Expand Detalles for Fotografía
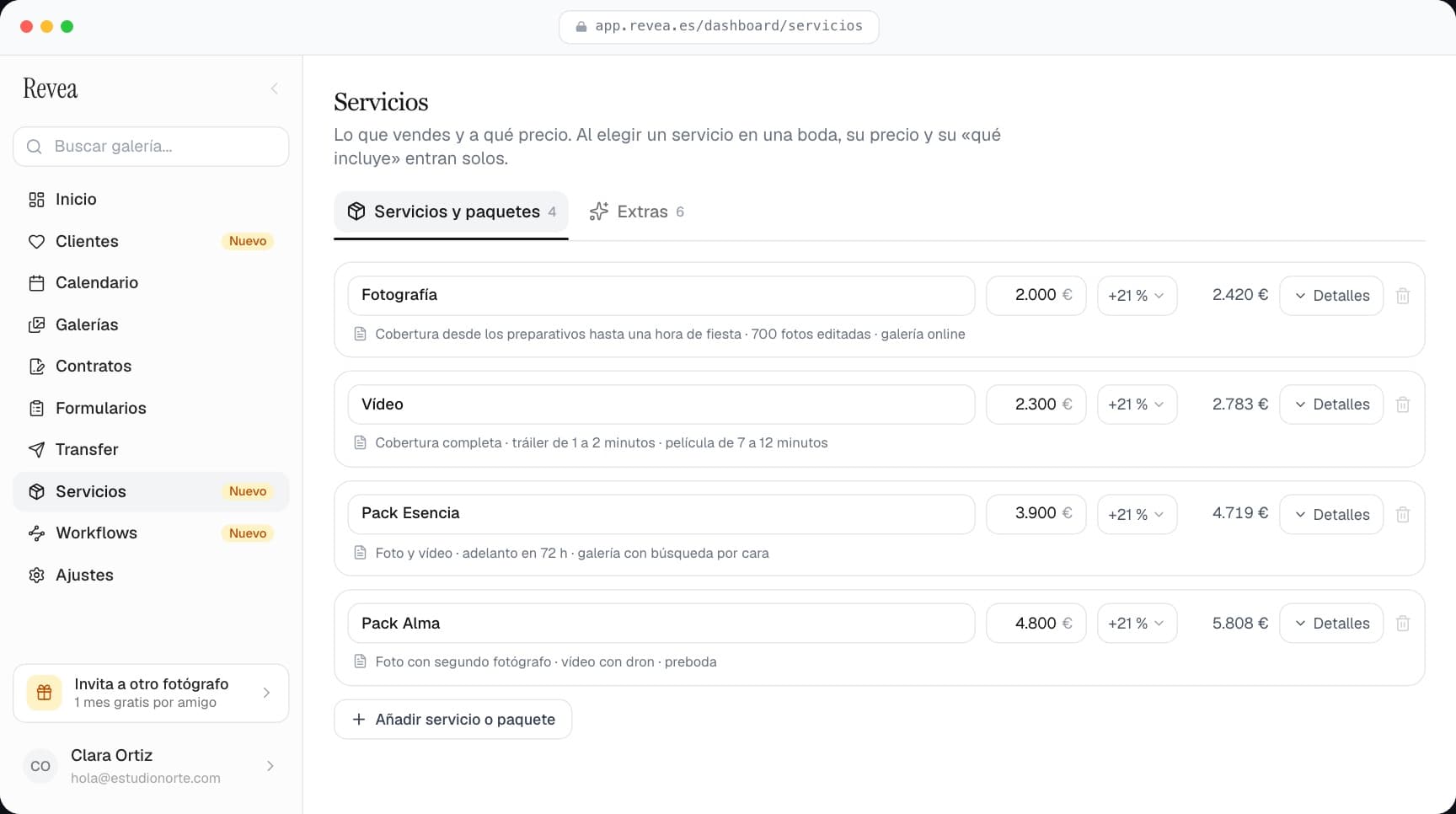1456x814 pixels. (1331, 296)
